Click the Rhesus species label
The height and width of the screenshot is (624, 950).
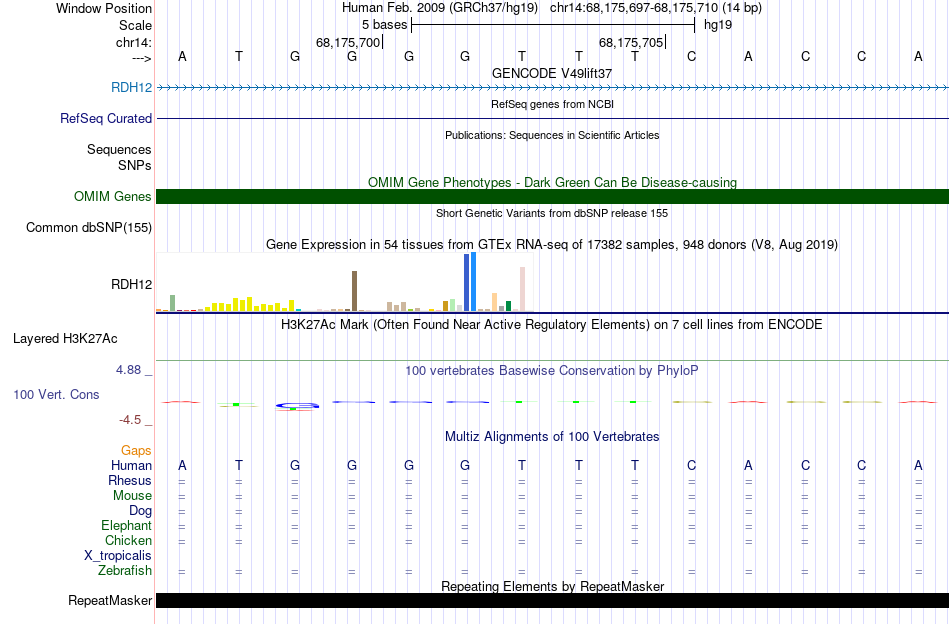click(130, 480)
